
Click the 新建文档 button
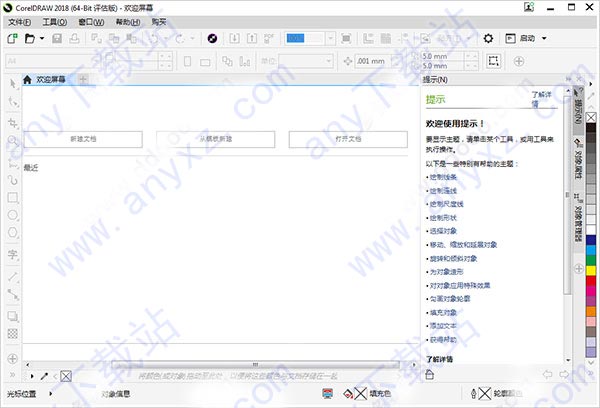click(83, 139)
